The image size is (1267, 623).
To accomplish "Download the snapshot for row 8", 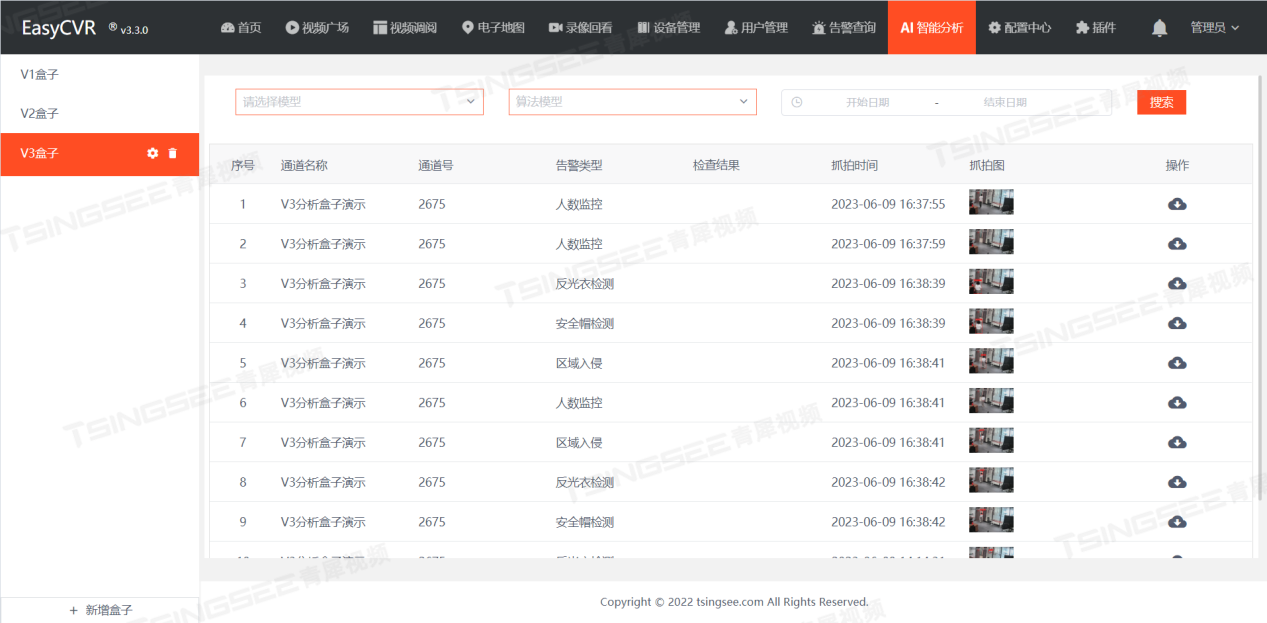I will click(1177, 482).
